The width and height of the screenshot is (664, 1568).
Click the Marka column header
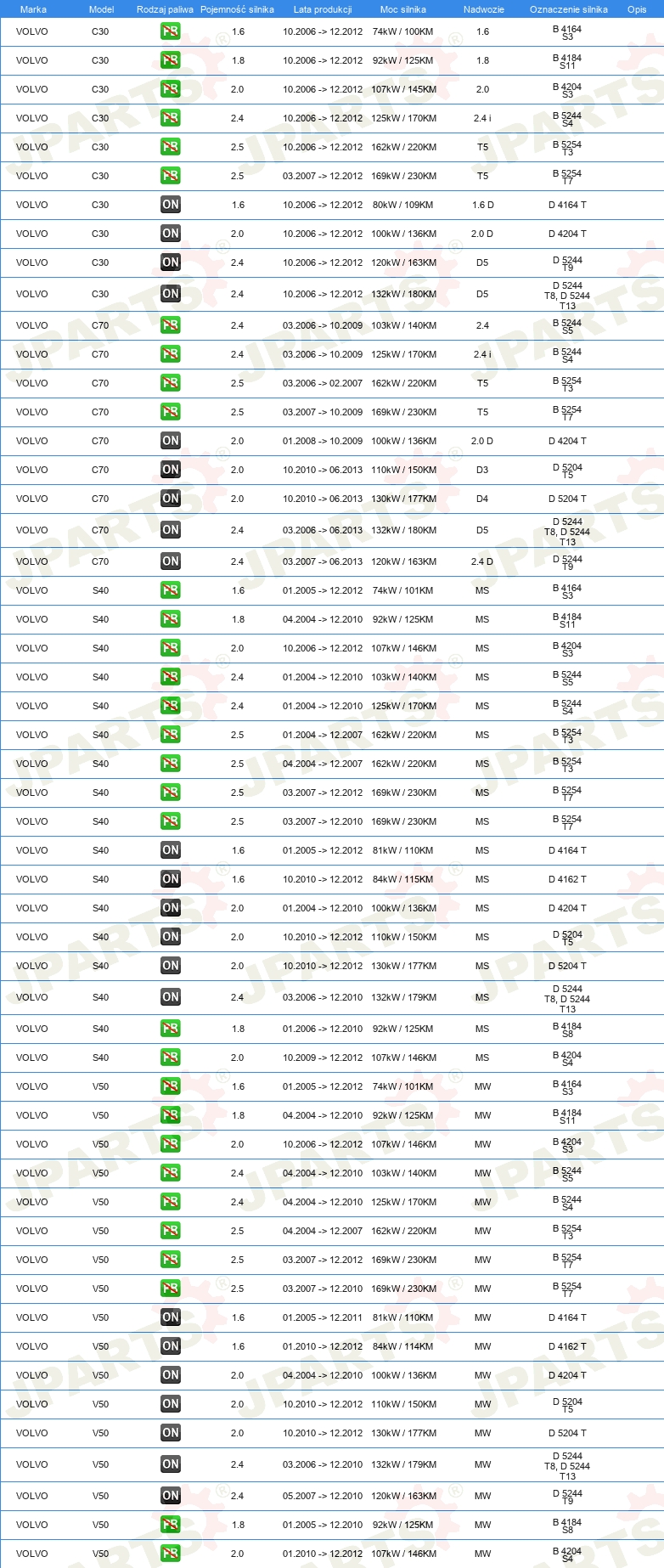[x=33, y=9]
